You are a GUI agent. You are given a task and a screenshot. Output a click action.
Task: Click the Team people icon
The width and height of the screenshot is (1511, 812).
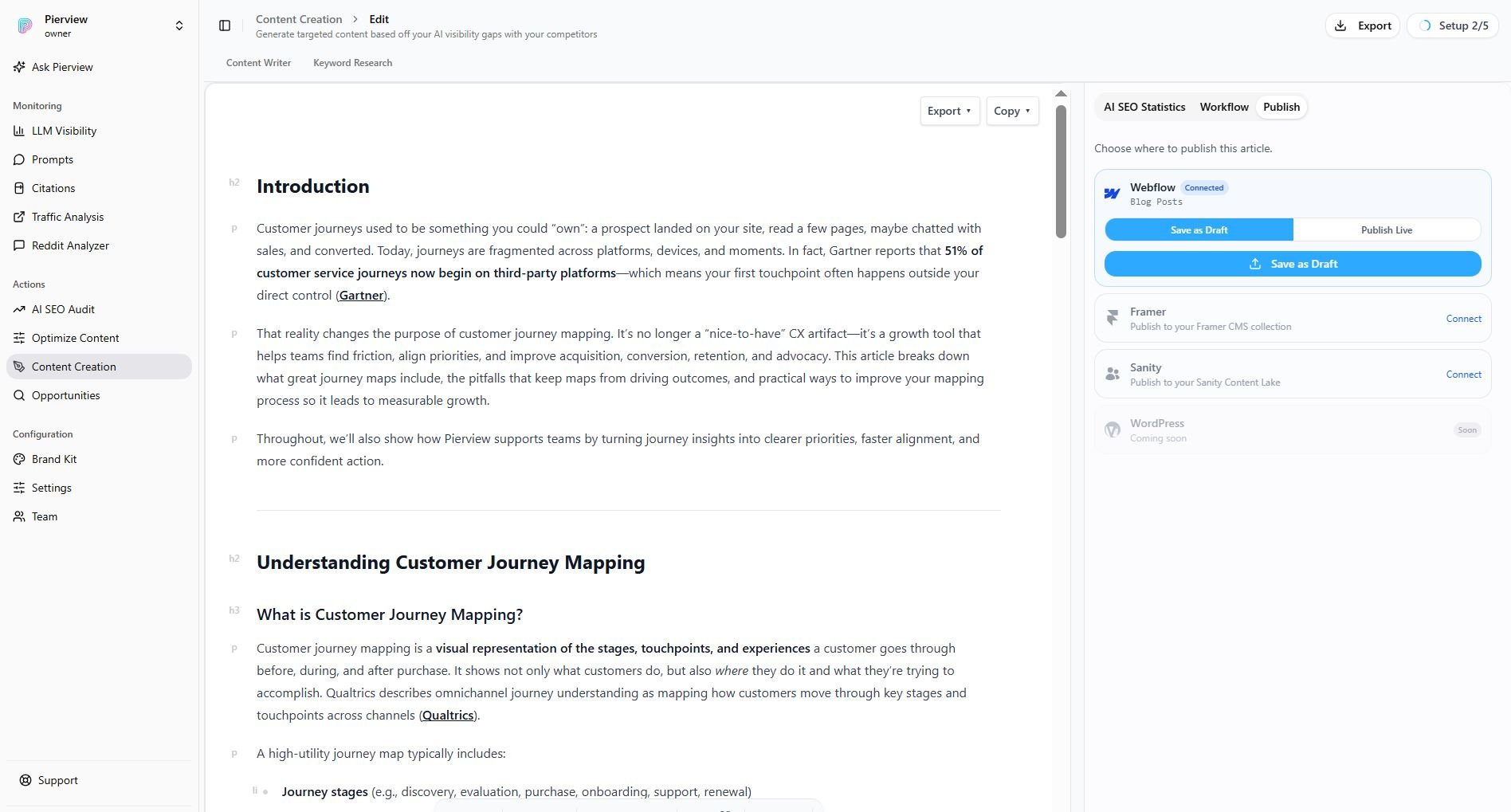(19, 516)
